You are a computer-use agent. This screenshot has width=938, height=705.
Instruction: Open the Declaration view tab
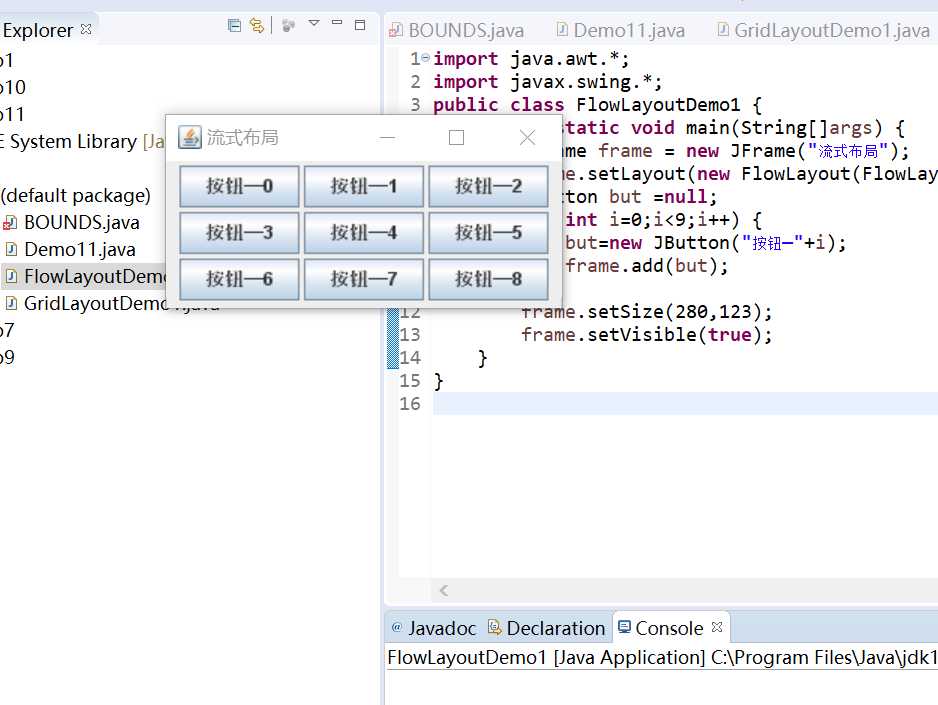click(547, 628)
